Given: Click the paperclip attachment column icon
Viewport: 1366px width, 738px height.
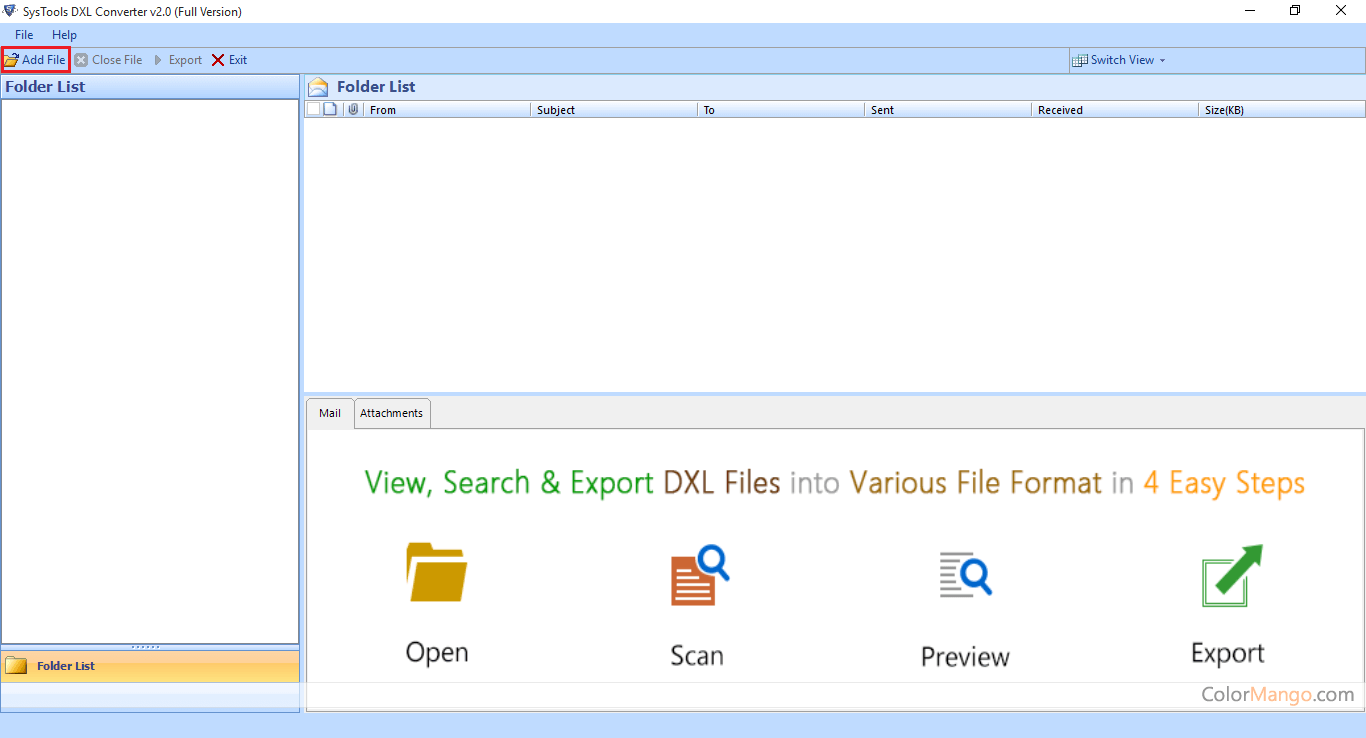Looking at the screenshot, I should [x=353, y=109].
